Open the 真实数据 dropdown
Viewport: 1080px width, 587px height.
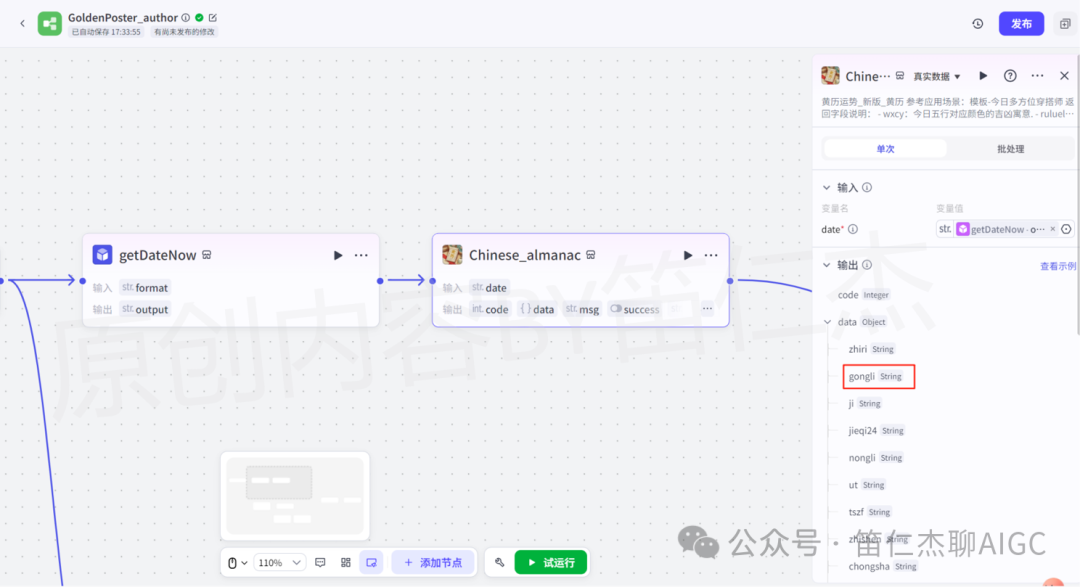coord(937,76)
